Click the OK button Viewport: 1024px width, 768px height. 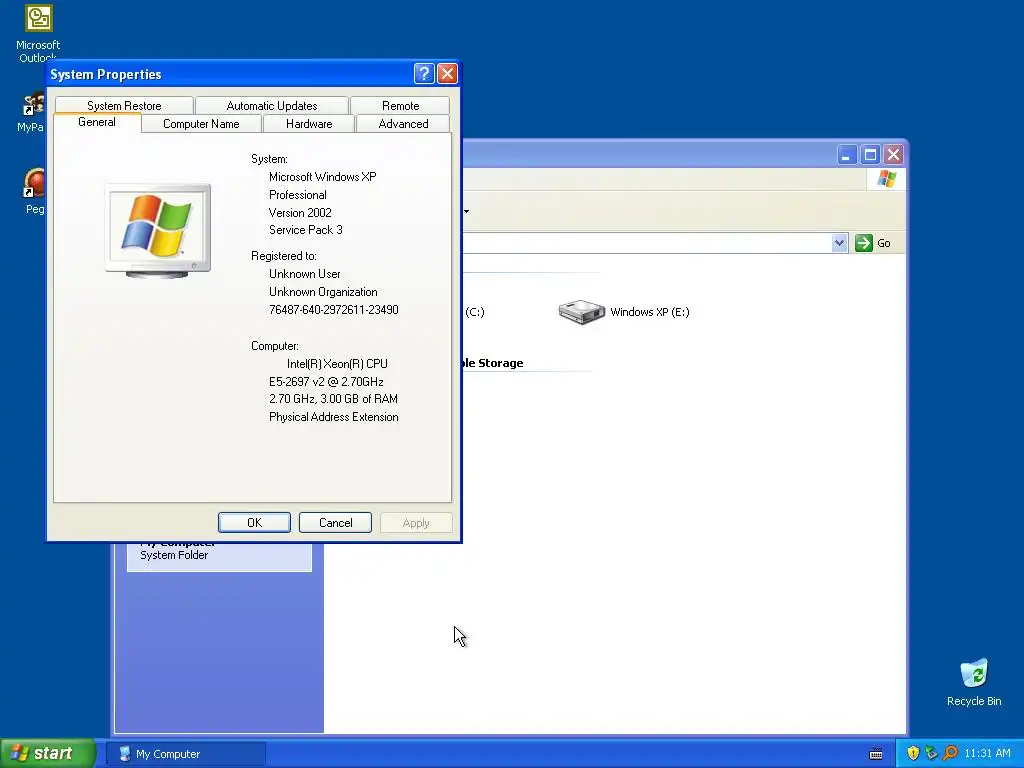pyautogui.click(x=254, y=522)
